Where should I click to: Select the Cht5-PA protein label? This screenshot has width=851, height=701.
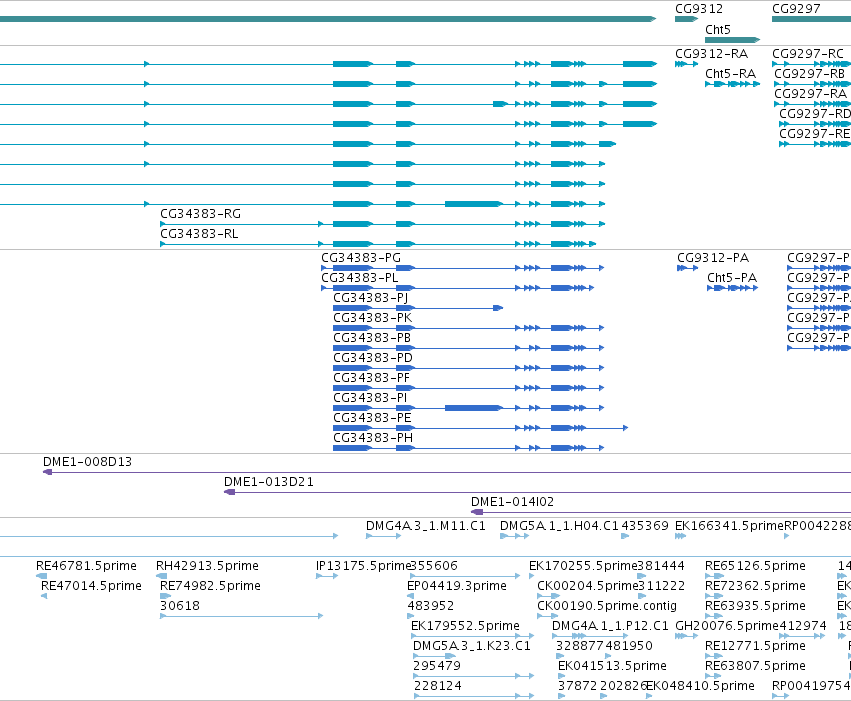732,278
